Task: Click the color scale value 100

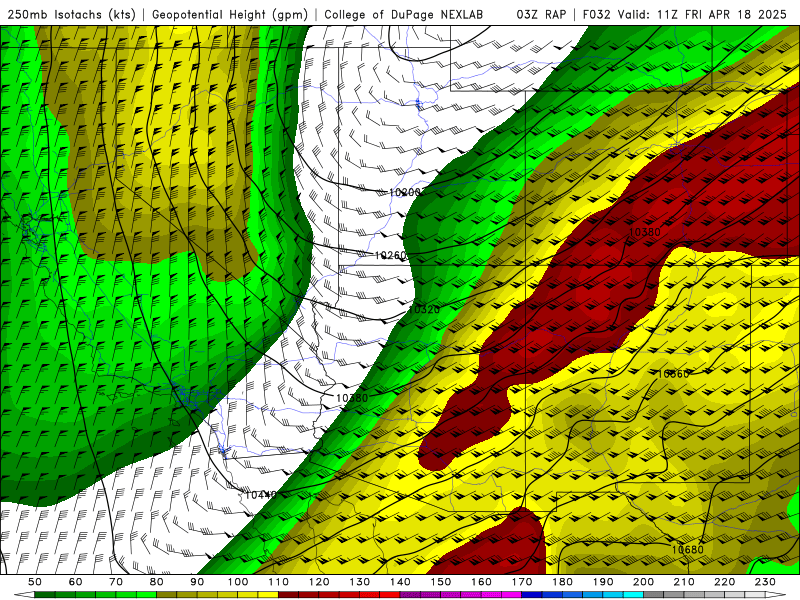Action: pyautogui.click(x=238, y=582)
